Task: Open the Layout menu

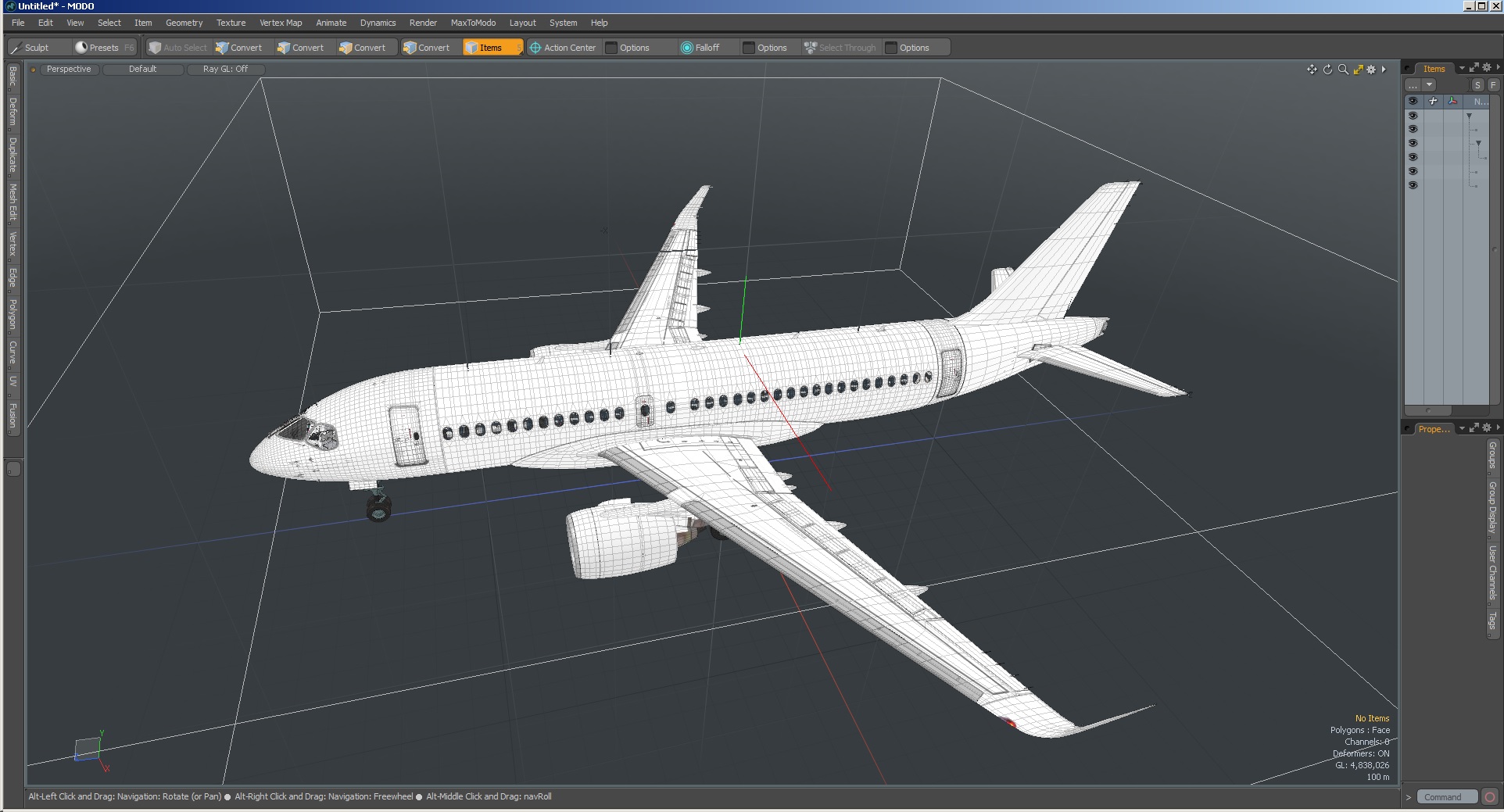Action: coord(522,23)
